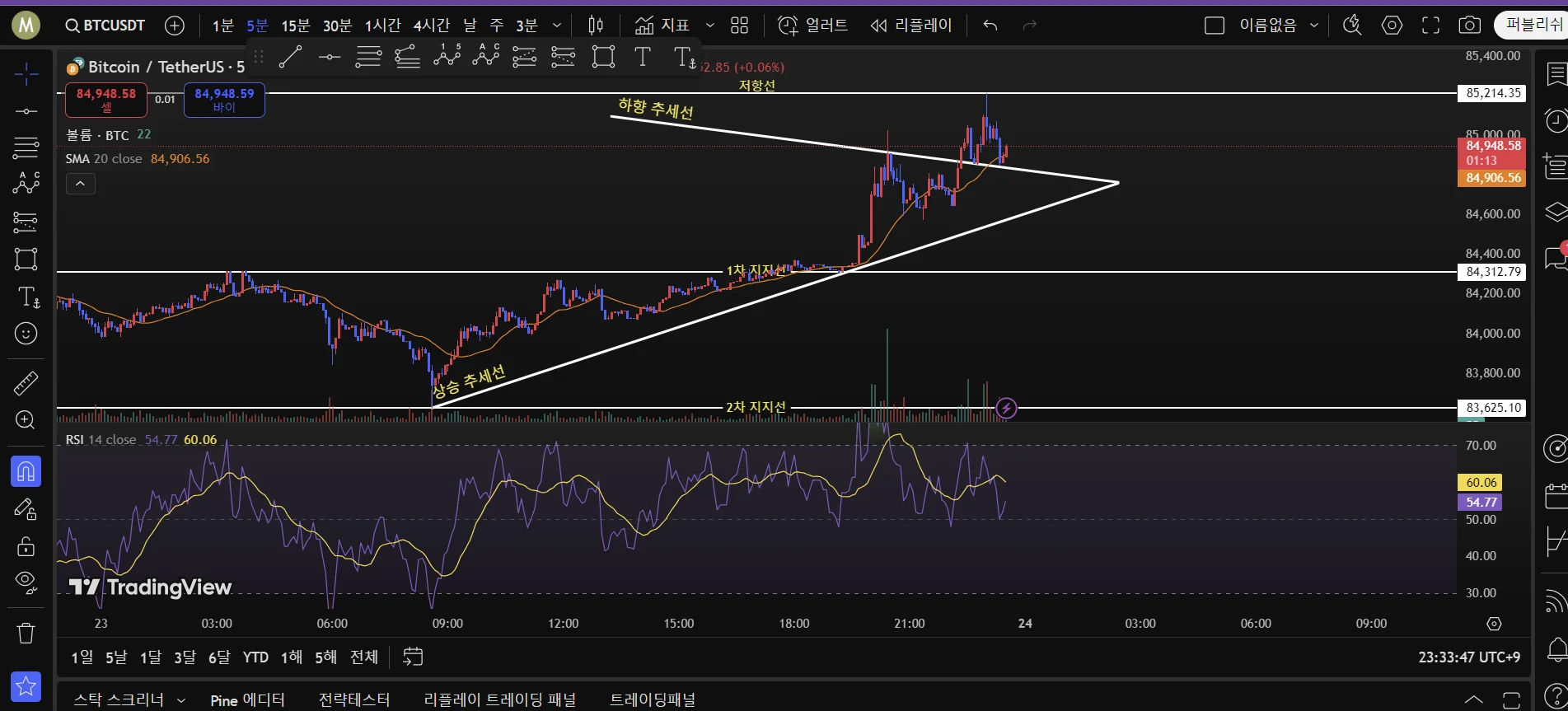Toggle lock all drawings padlock
The height and width of the screenshot is (711, 1568).
pos(26,546)
